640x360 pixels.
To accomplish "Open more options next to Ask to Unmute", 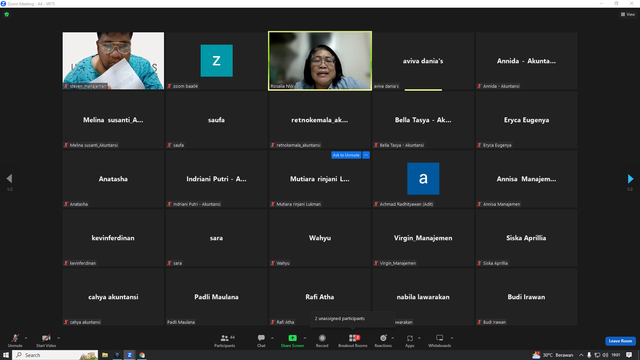I will (366, 155).
